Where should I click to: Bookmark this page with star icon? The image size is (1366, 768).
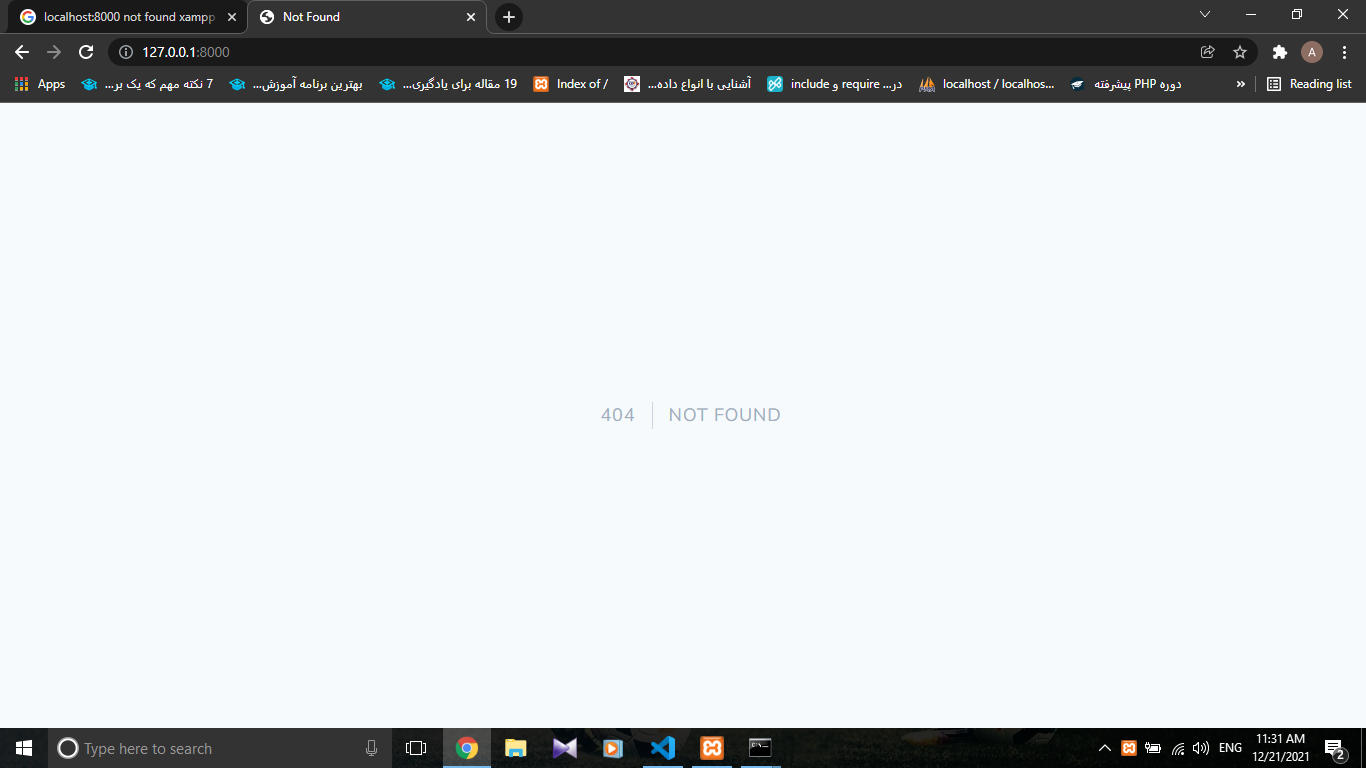tap(1240, 52)
